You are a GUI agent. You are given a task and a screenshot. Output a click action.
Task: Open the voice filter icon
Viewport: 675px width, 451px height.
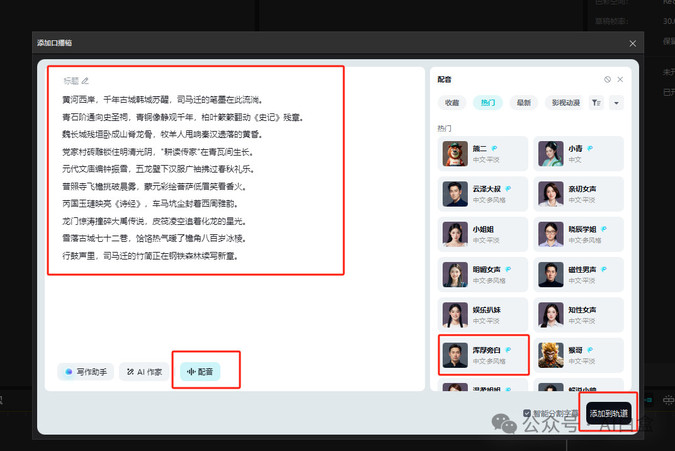click(597, 102)
